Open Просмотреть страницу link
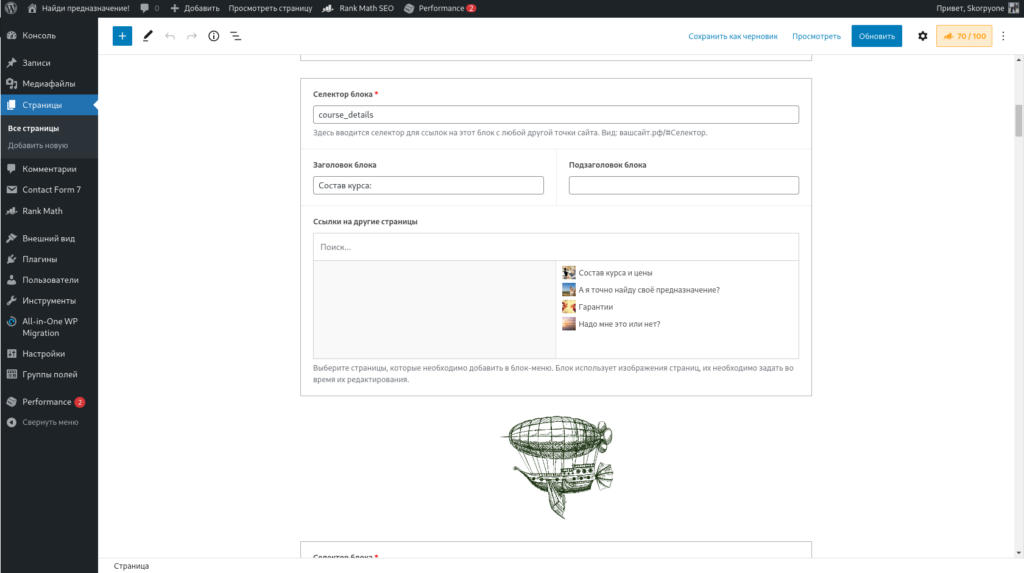Screen dimensions: 1024x573 click(x=270, y=8)
